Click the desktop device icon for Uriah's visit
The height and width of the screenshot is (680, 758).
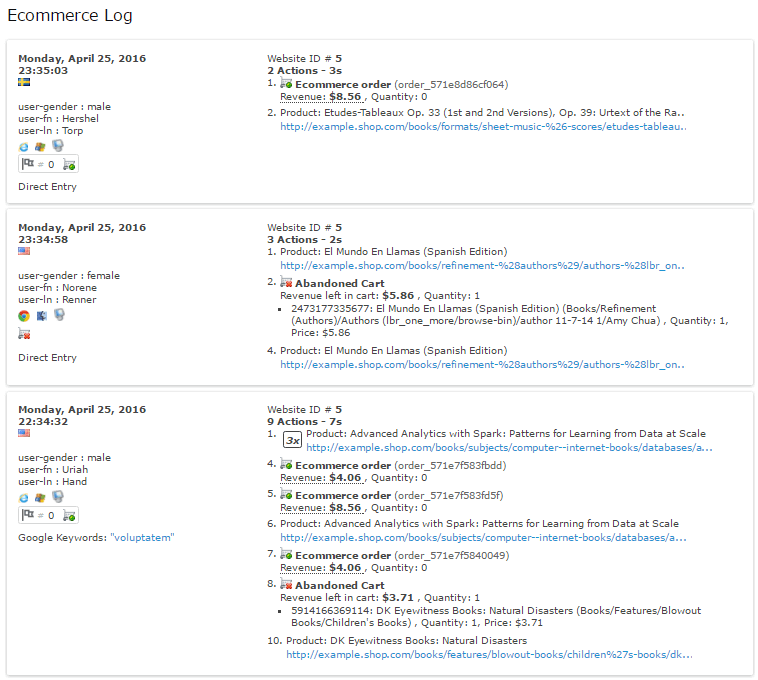(x=58, y=497)
